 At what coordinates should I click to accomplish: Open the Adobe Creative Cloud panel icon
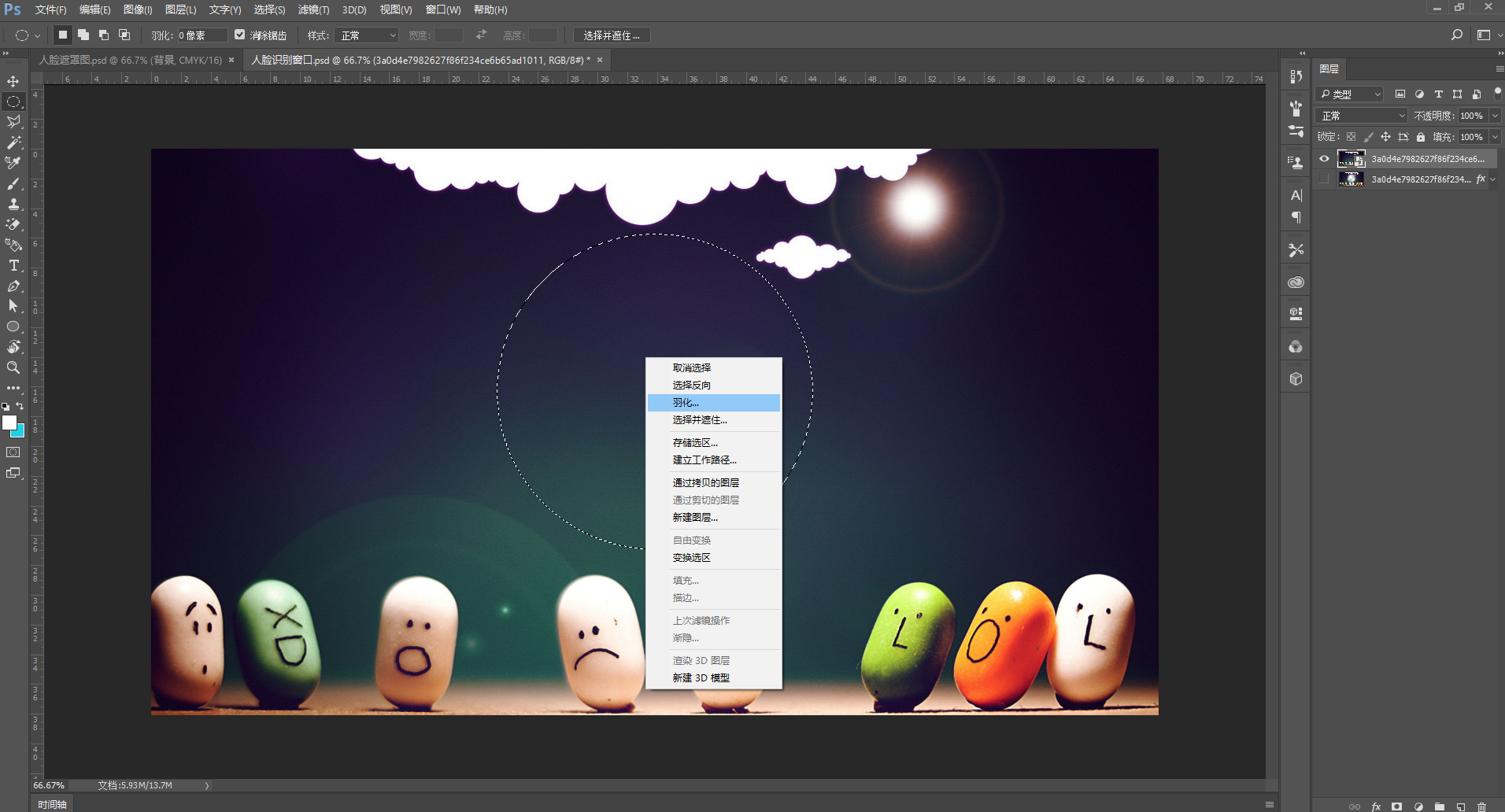pyautogui.click(x=1295, y=282)
